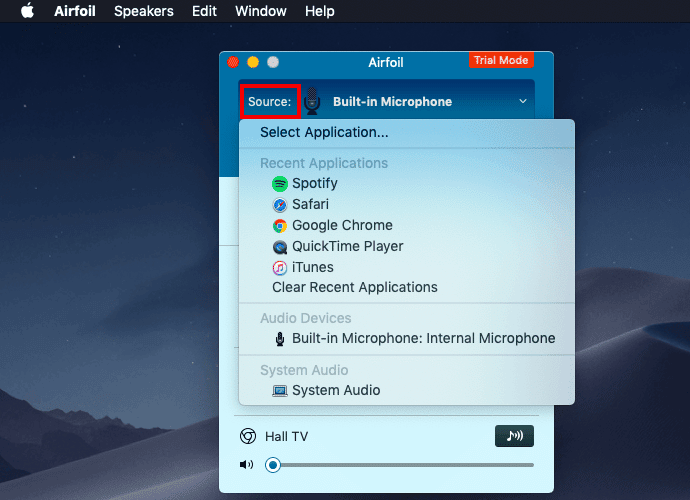The image size is (690, 500).
Task: Click the small microphone icon in Audio Devices
Action: pos(279,338)
